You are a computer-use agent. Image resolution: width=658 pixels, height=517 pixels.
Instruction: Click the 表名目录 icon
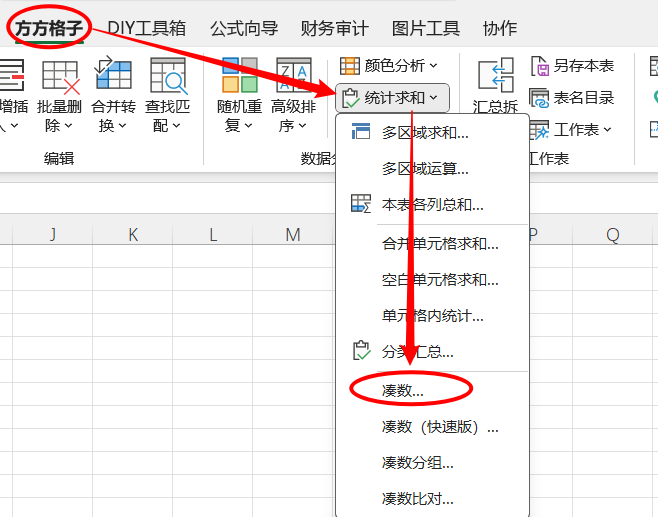tap(539, 98)
